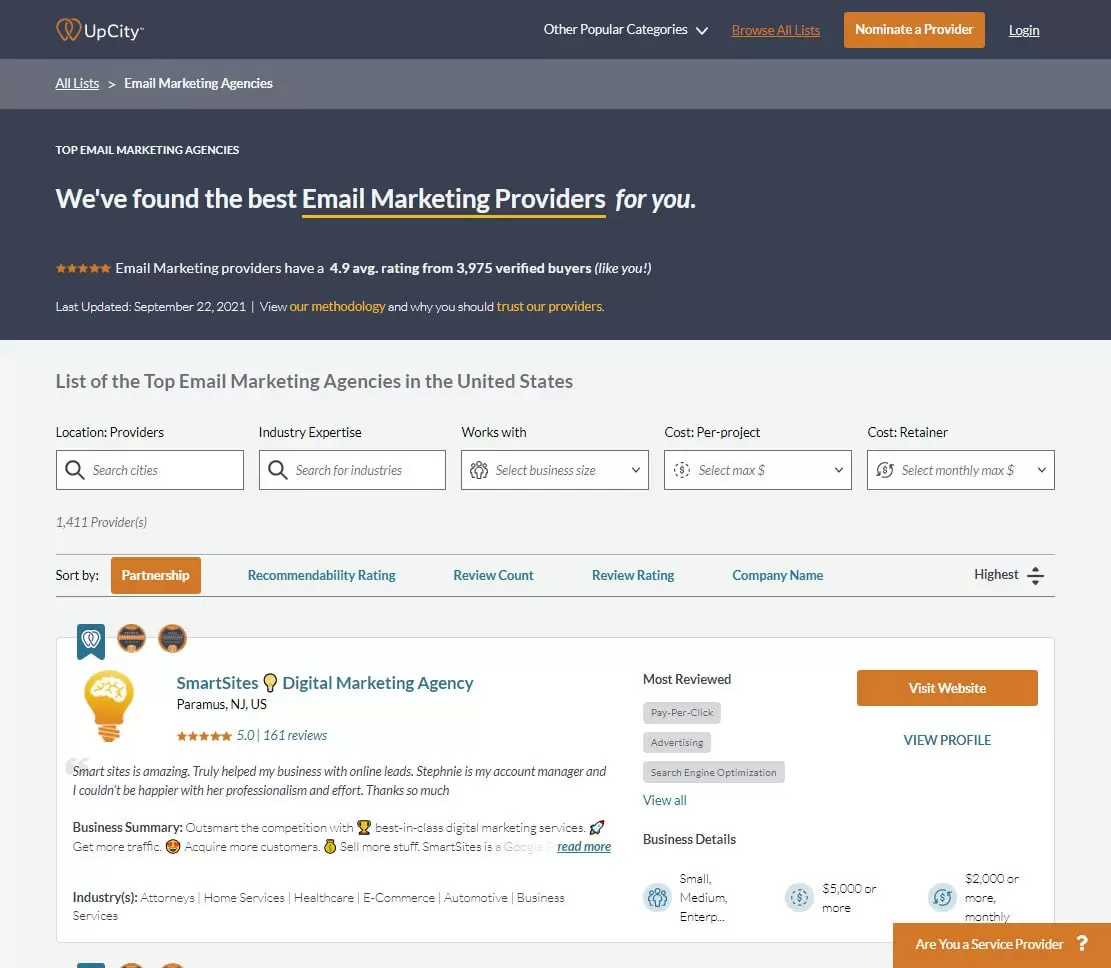Click the Are You a Service Provider banner
The width and height of the screenshot is (1111, 968).
[1002, 945]
